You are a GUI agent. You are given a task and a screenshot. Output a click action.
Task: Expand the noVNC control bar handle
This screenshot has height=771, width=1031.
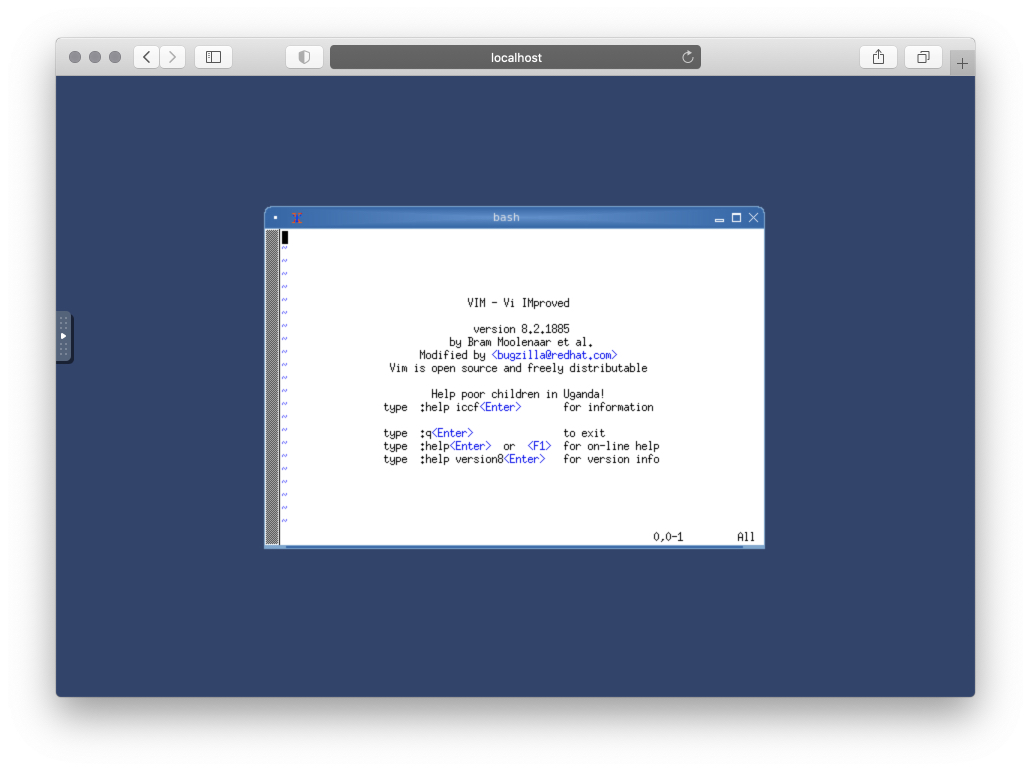62,337
